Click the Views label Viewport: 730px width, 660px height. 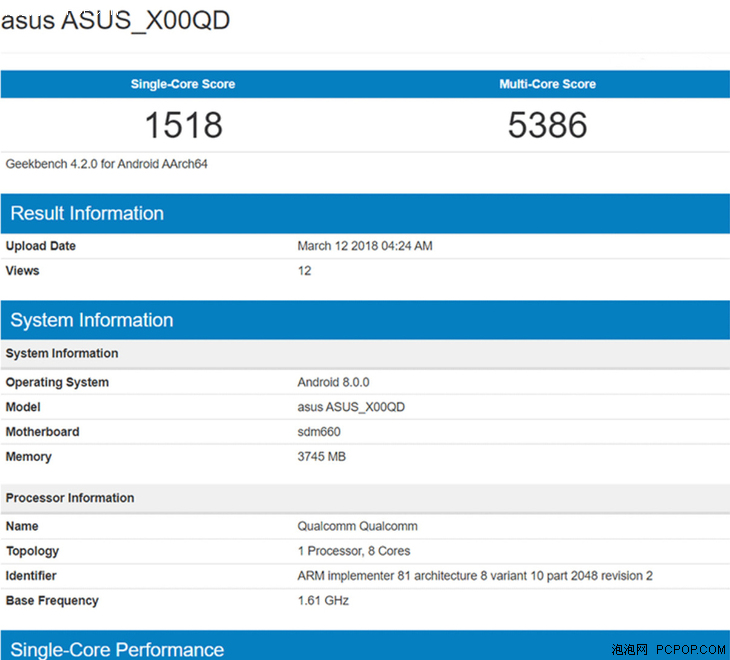(22, 270)
